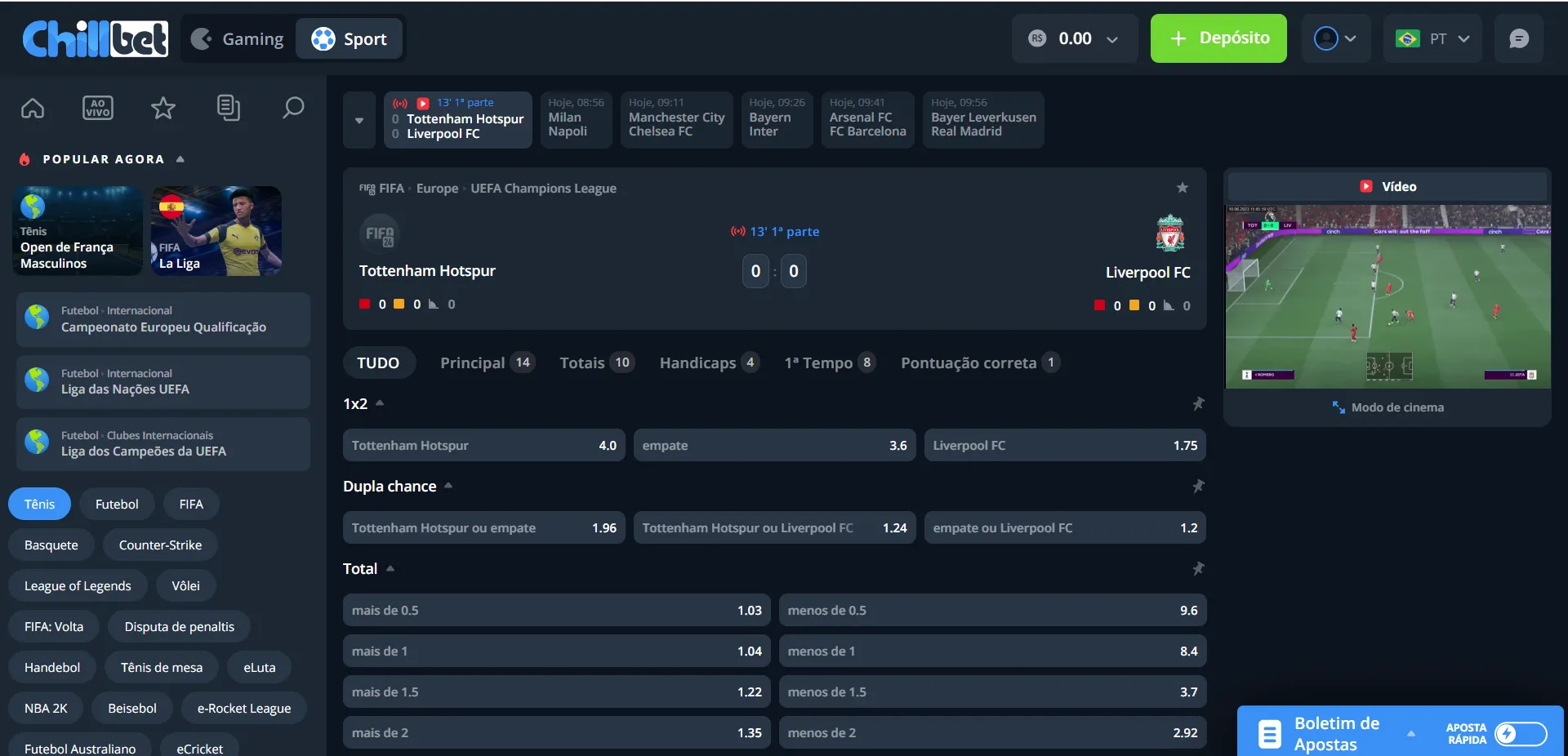The width and height of the screenshot is (1568, 756).
Task: Expand the Boletim de Apostas panel
Action: coord(1410,734)
